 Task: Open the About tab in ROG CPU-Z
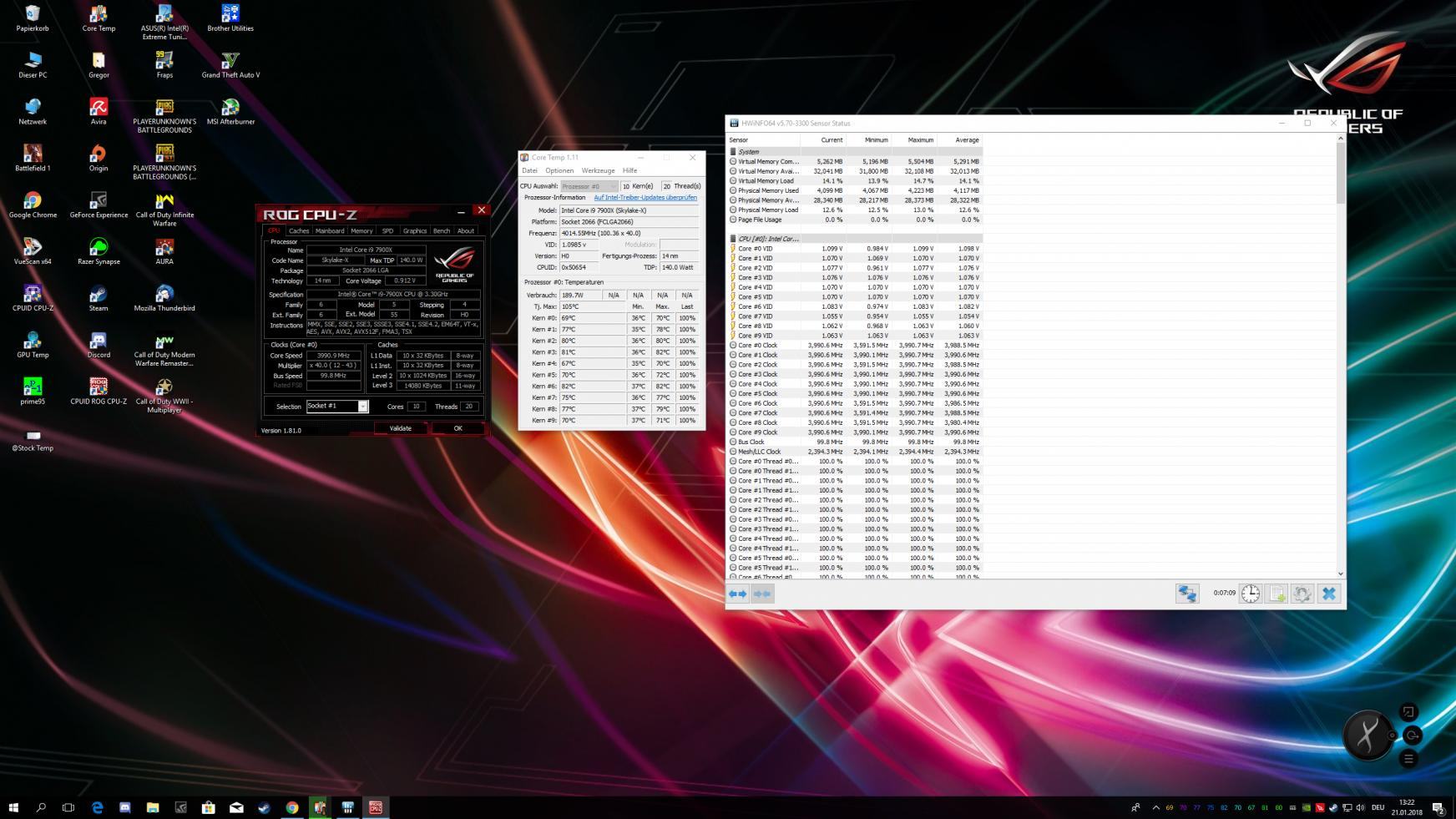466,230
